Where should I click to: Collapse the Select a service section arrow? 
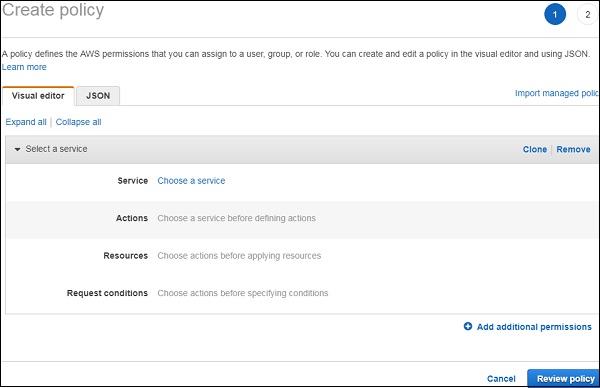[17, 149]
